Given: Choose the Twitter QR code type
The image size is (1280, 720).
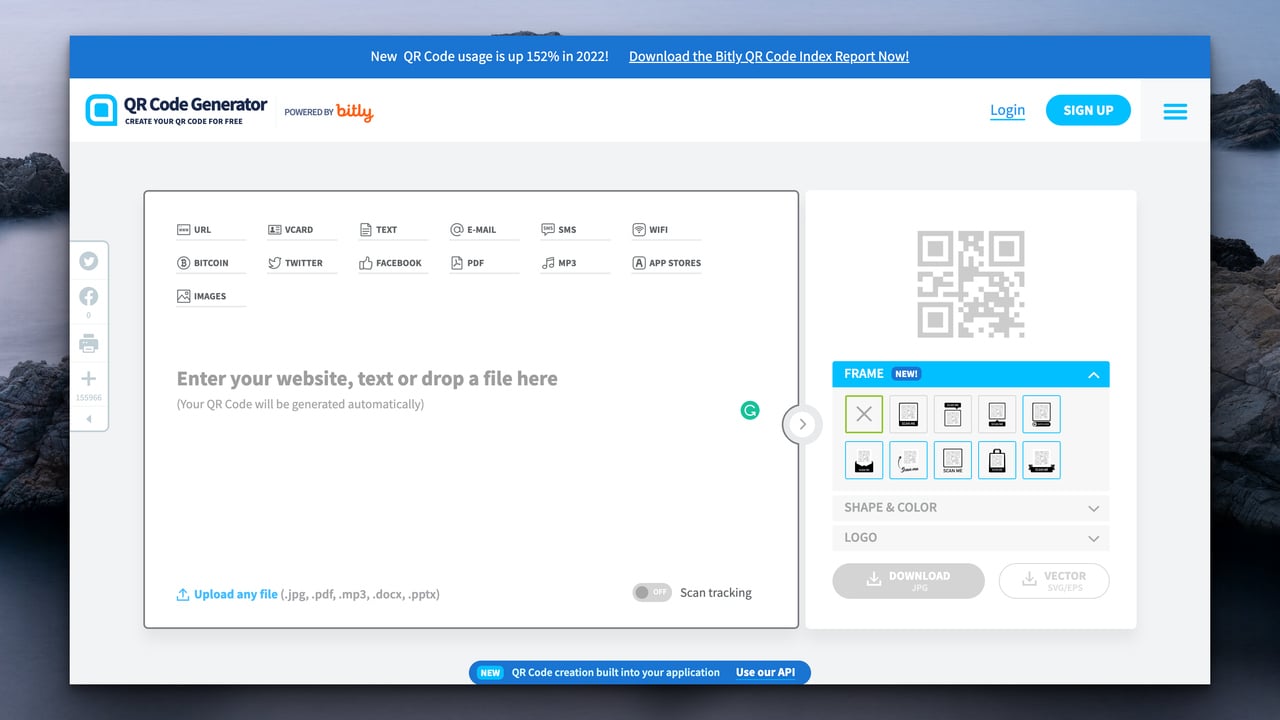Looking at the screenshot, I should click(302, 263).
